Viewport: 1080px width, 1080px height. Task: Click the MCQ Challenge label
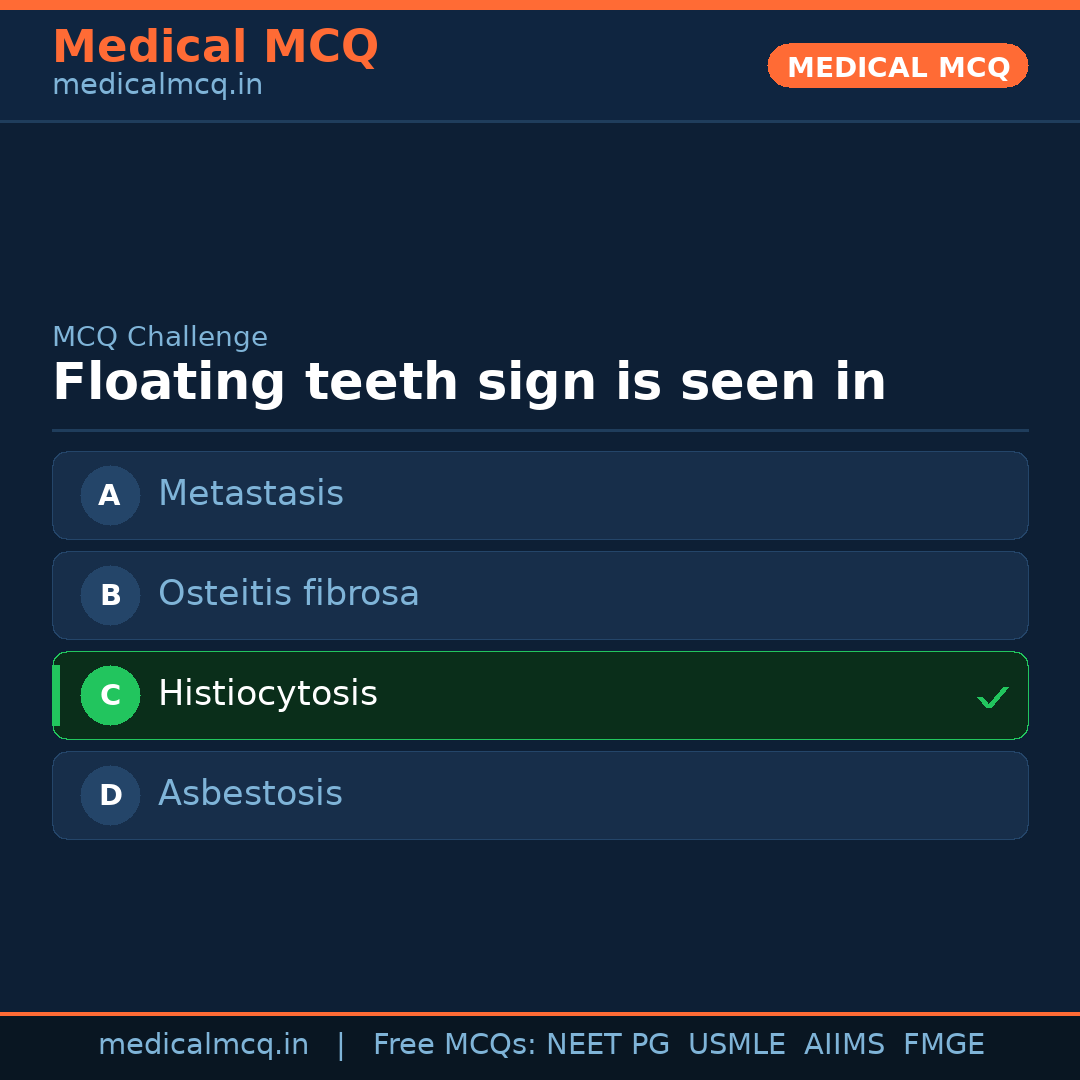coord(160,337)
